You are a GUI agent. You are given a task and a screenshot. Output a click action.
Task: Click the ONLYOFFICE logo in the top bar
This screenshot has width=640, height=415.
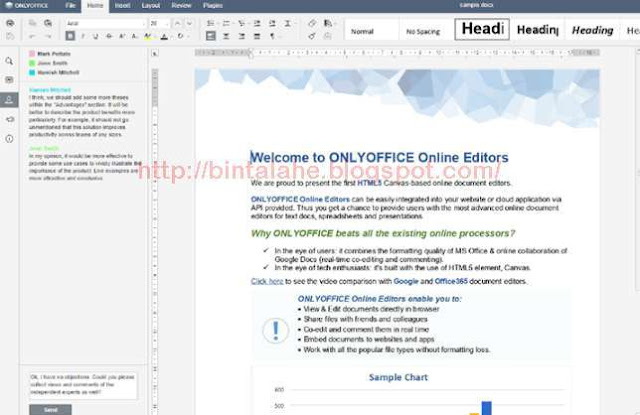pyautogui.click(x=27, y=5)
